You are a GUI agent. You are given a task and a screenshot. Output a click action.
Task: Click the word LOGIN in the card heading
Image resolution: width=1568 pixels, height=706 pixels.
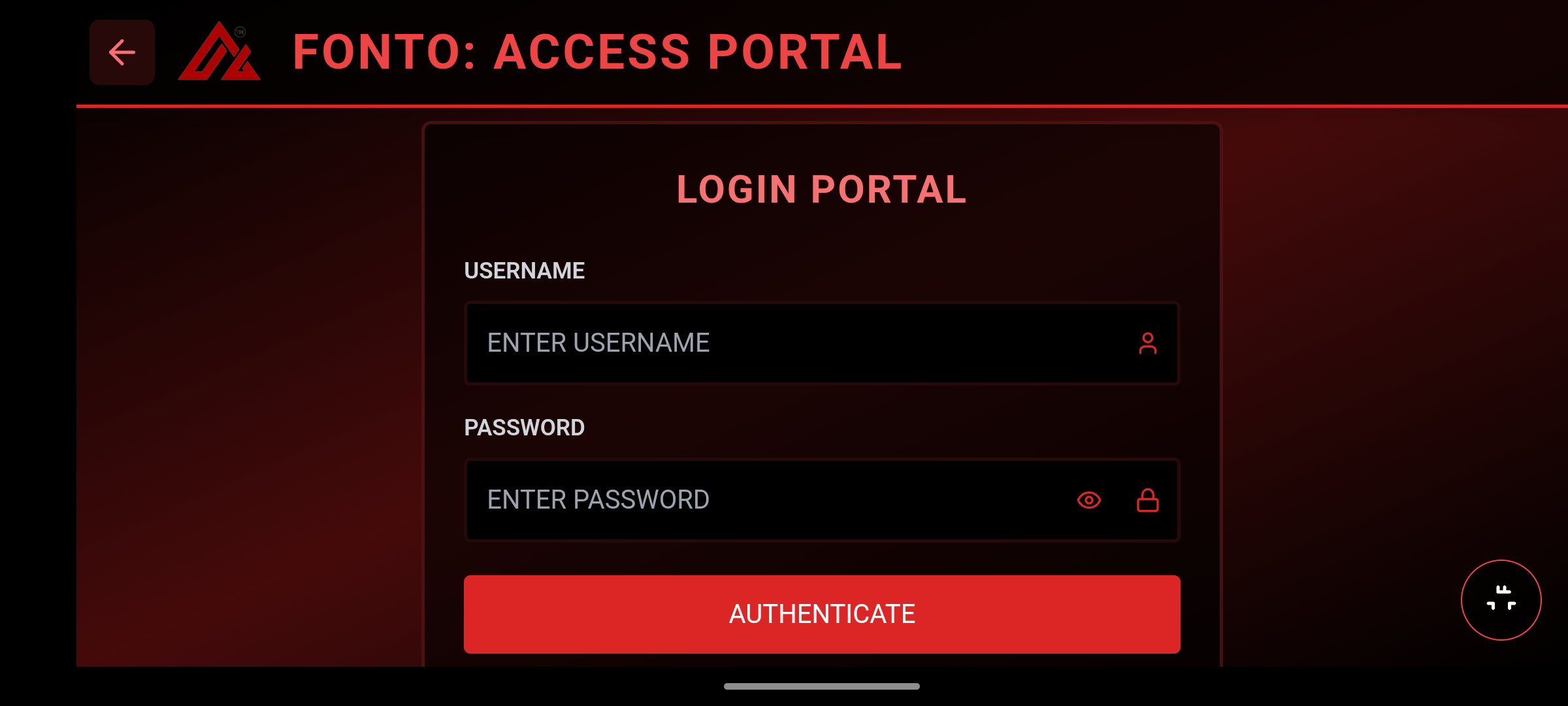[x=737, y=190]
